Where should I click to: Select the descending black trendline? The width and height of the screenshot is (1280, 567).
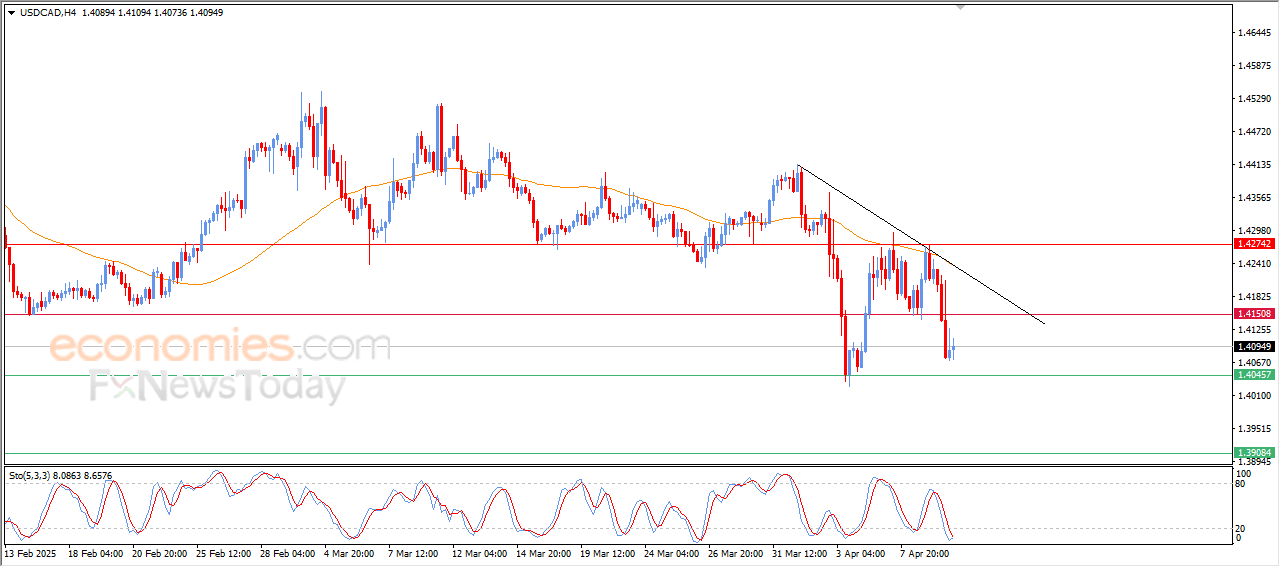[920, 244]
